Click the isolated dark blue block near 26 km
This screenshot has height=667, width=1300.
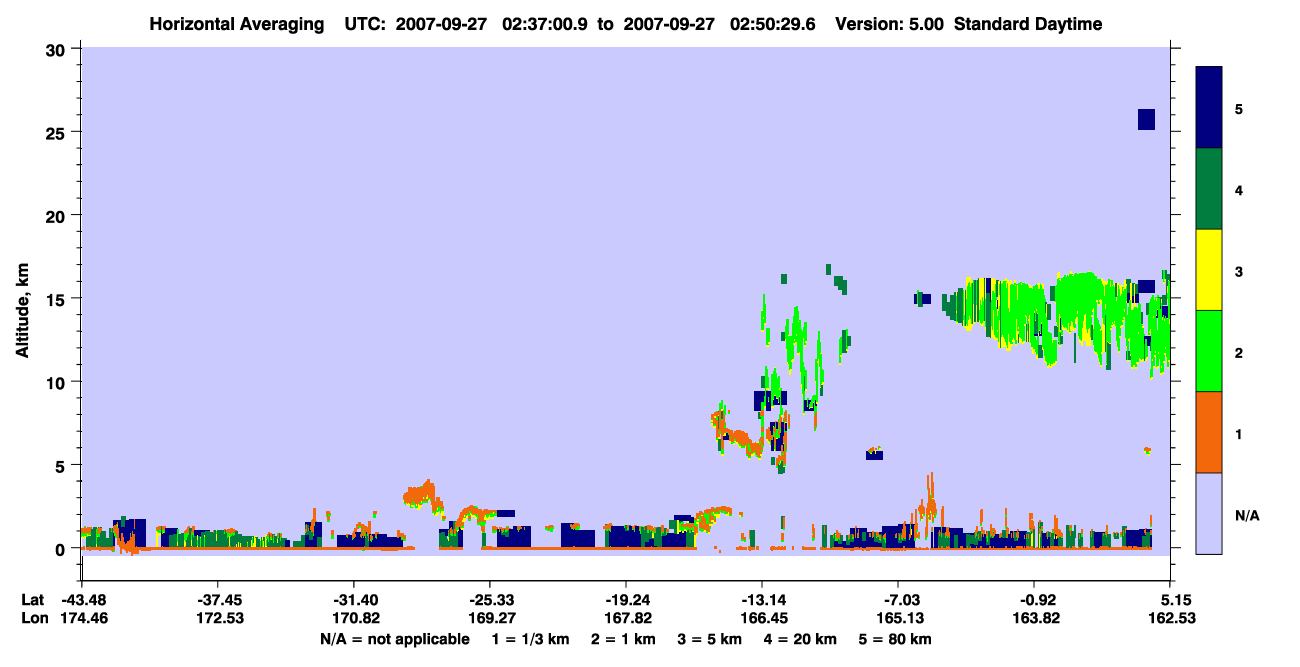(1146, 119)
